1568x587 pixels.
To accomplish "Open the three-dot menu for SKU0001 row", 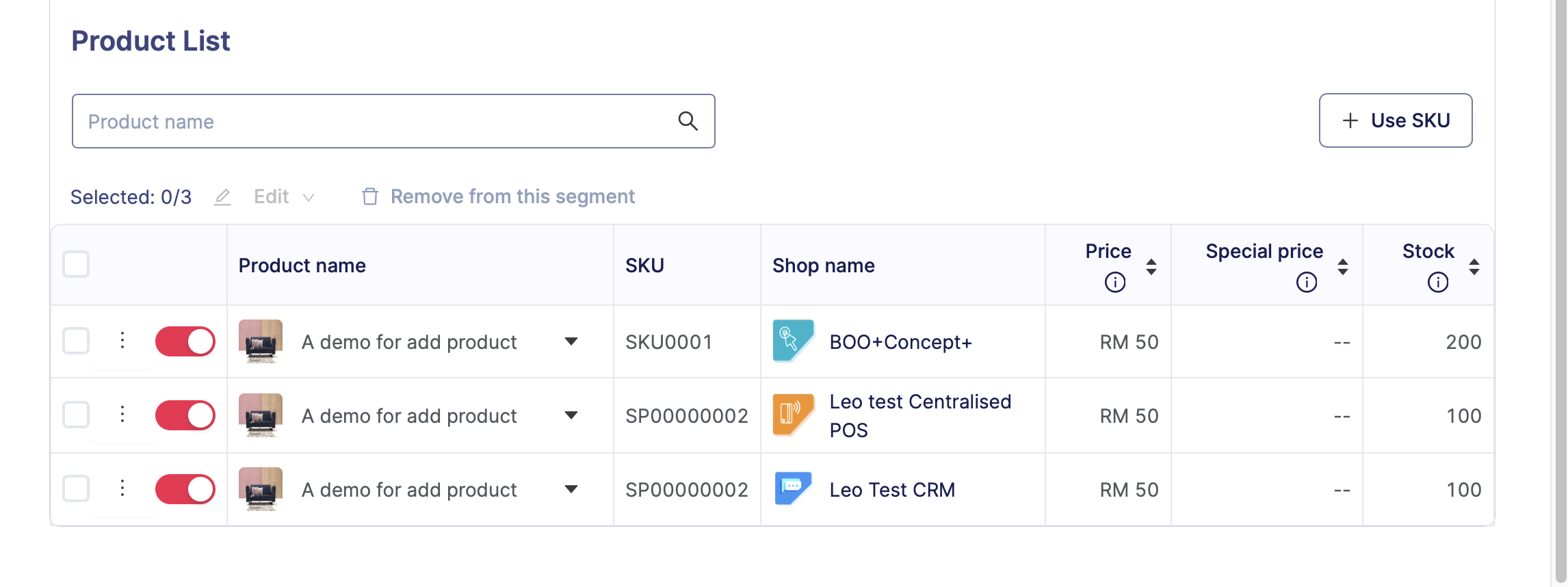I will (x=122, y=340).
